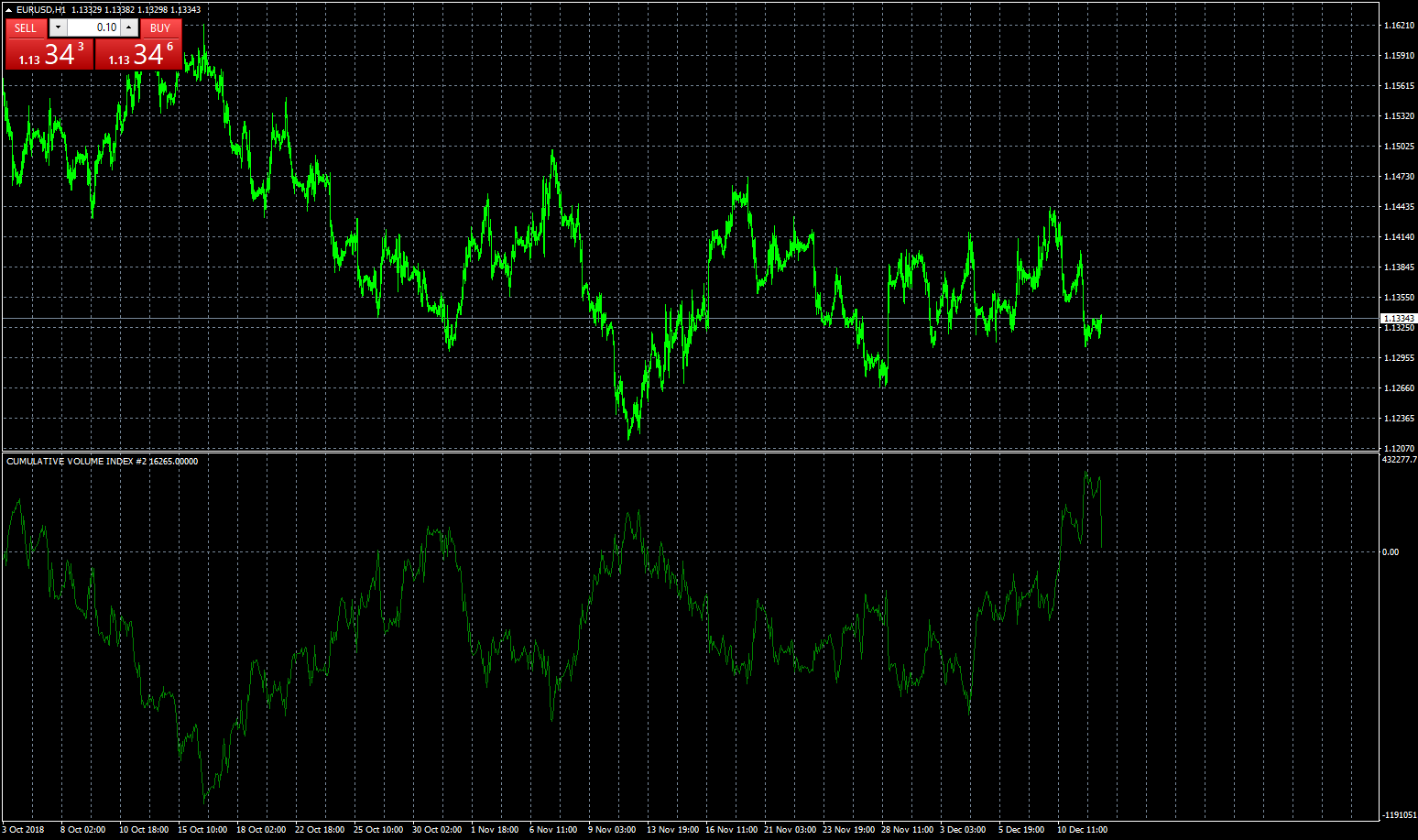
Task: Click the 1.12070 price axis label
Action: click(1399, 449)
